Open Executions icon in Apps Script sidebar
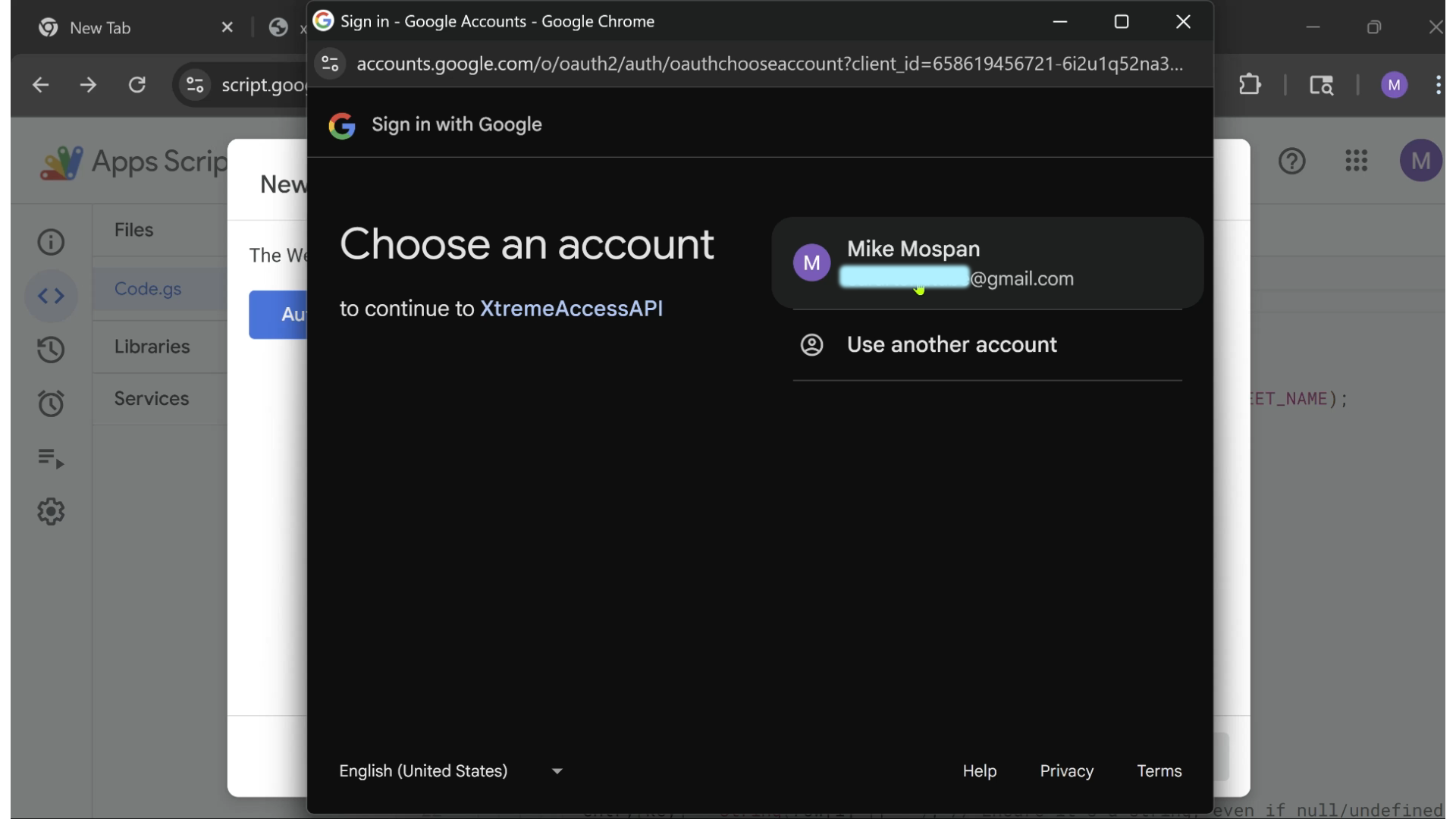The height and width of the screenshot is (819, 1456). pos(51,458)
